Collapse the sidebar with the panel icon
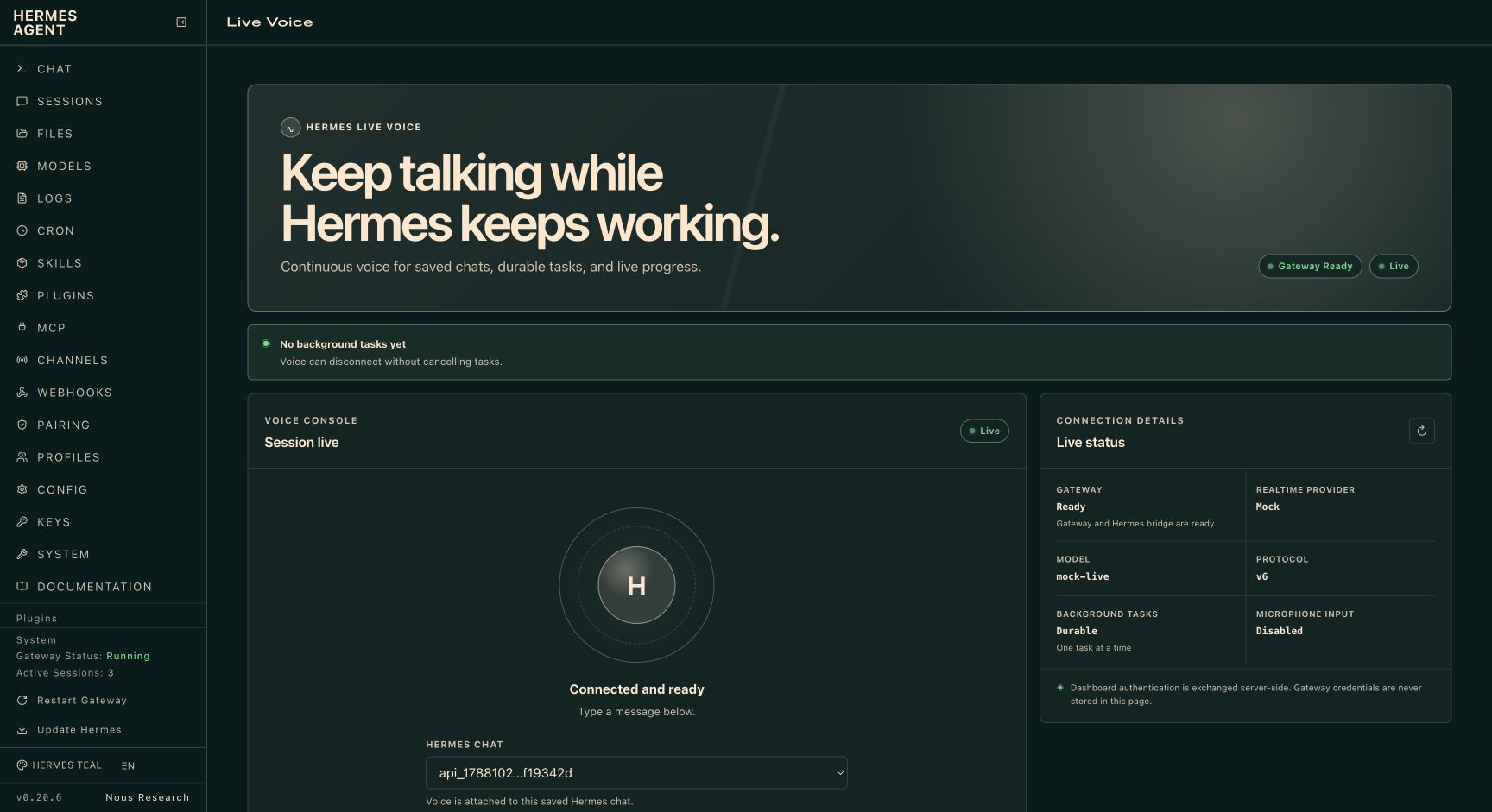The width and height of the screenshot is (1492, 812). [x=181, y=22]
